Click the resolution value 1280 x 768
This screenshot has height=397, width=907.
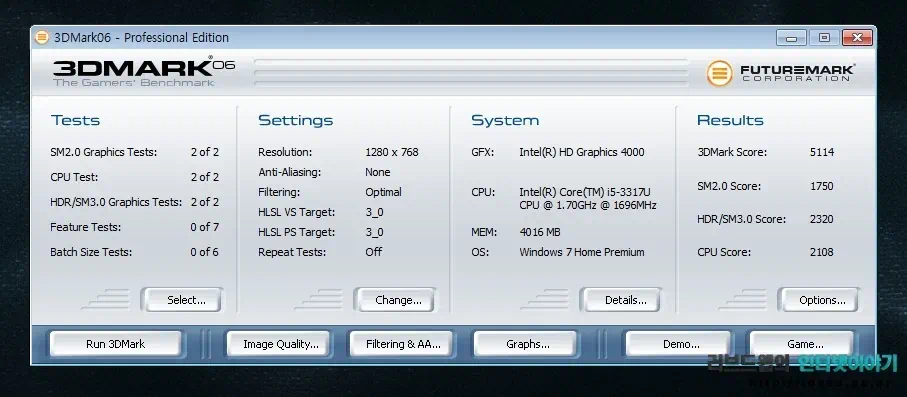coord(392,152)
